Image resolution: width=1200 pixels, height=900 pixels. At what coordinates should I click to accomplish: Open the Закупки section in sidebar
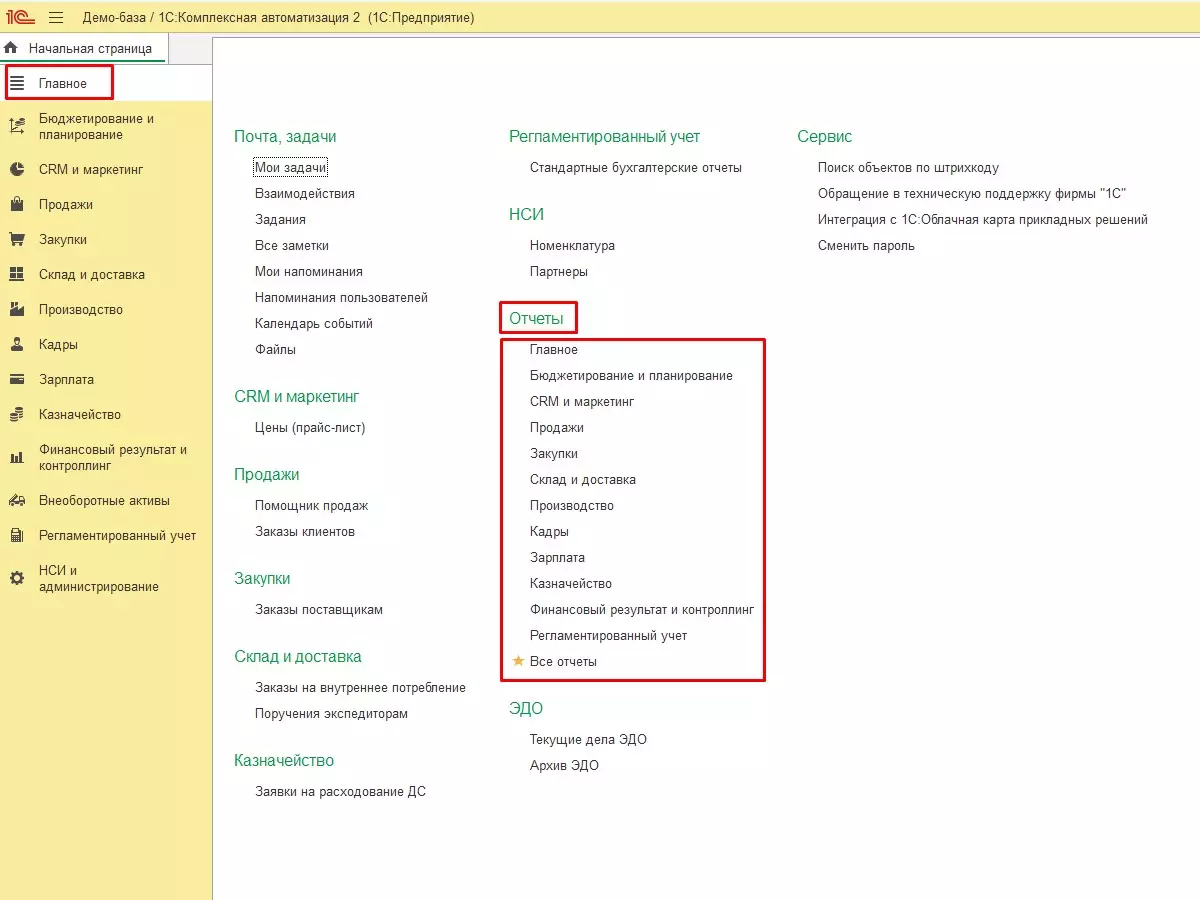(x=63, y=239)
